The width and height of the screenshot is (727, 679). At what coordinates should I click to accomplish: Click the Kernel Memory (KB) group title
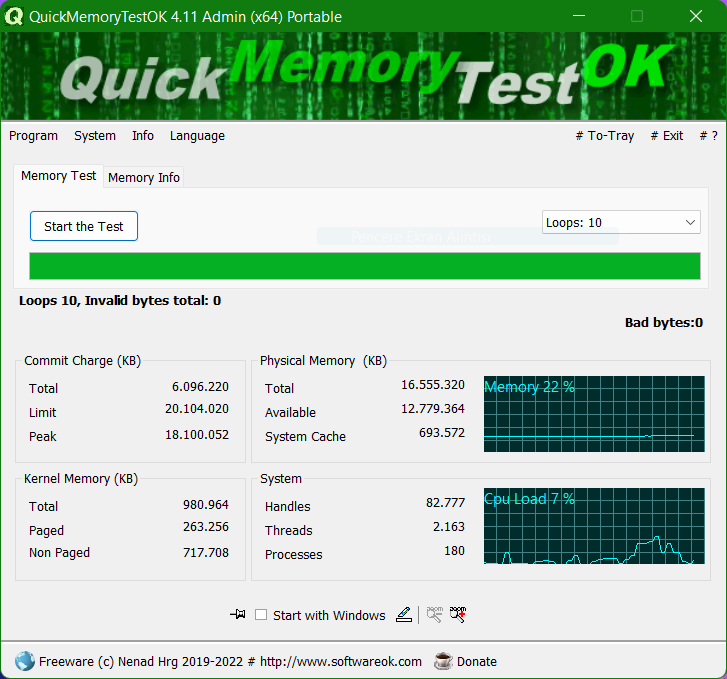pyautogui.click(x=81, y=479)
